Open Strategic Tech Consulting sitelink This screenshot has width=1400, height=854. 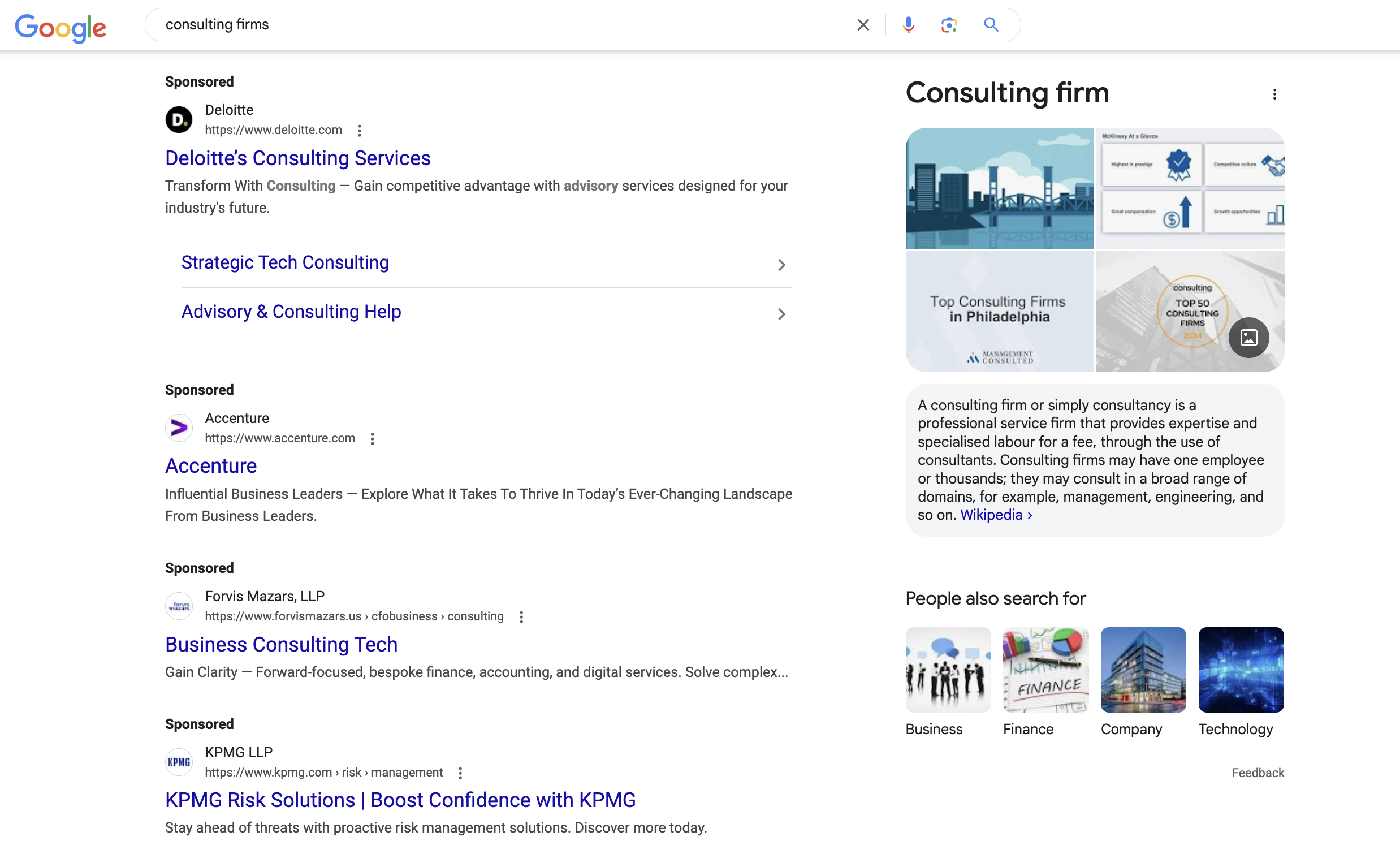285,262
